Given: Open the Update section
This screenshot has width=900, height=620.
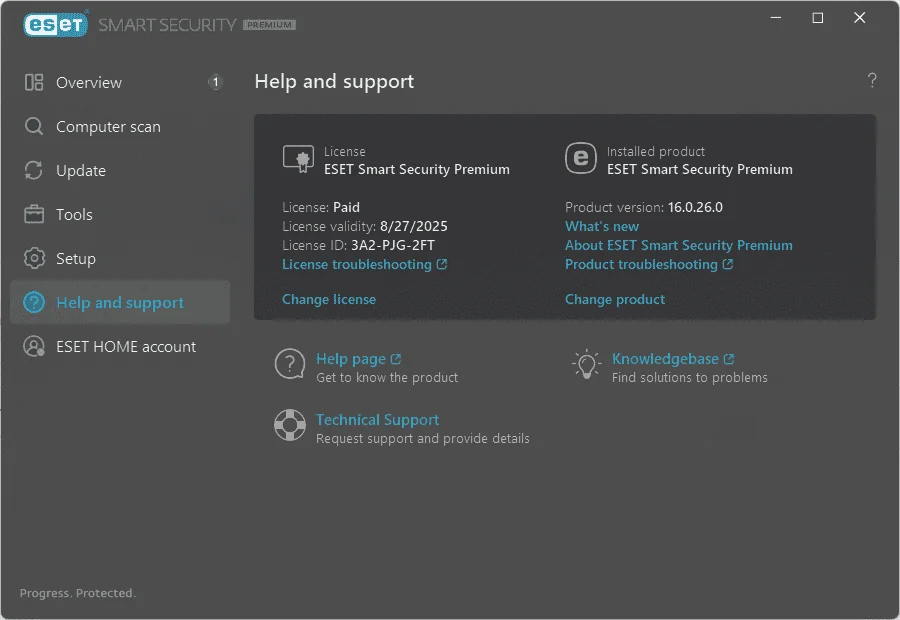Looking at the screenshot, I should pyautogui.click(x=120, y=170).
